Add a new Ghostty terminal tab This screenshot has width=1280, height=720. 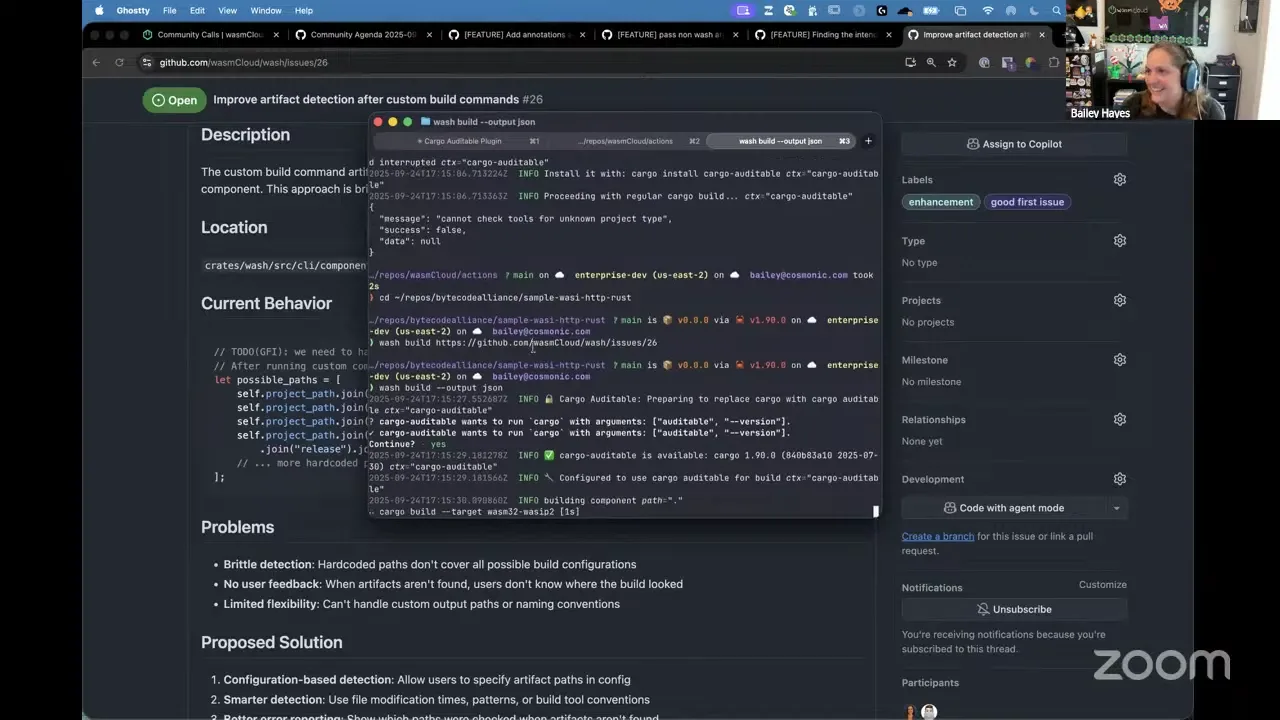coord(868,141)
